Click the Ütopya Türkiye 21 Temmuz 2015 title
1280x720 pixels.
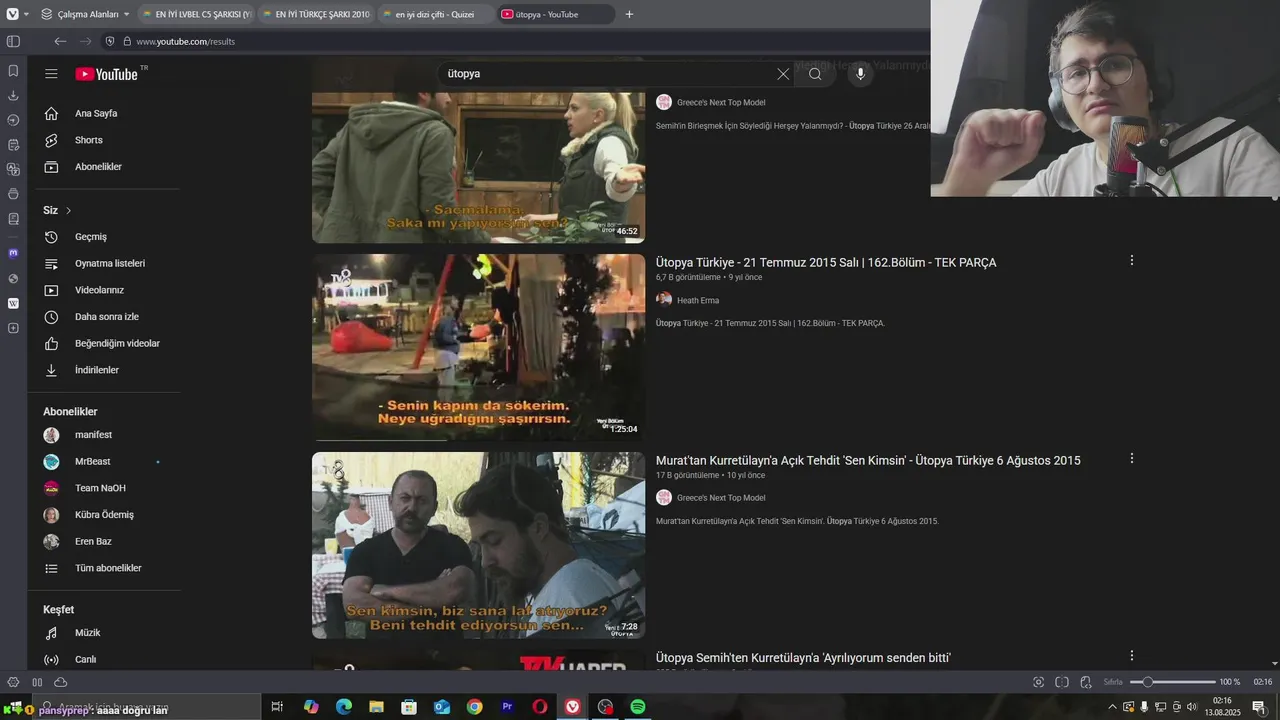coord(826,262)
